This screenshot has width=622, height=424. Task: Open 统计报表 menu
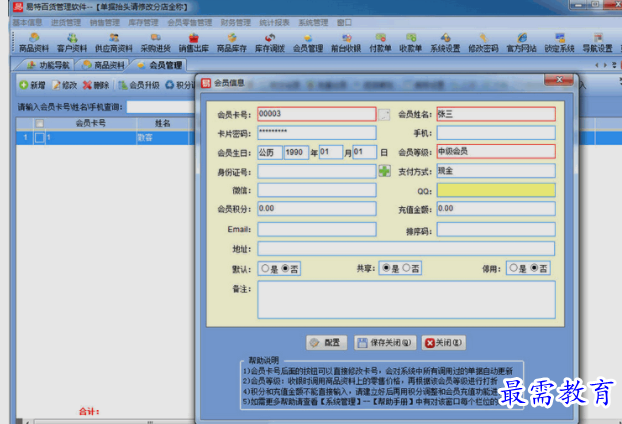point(275,23)
